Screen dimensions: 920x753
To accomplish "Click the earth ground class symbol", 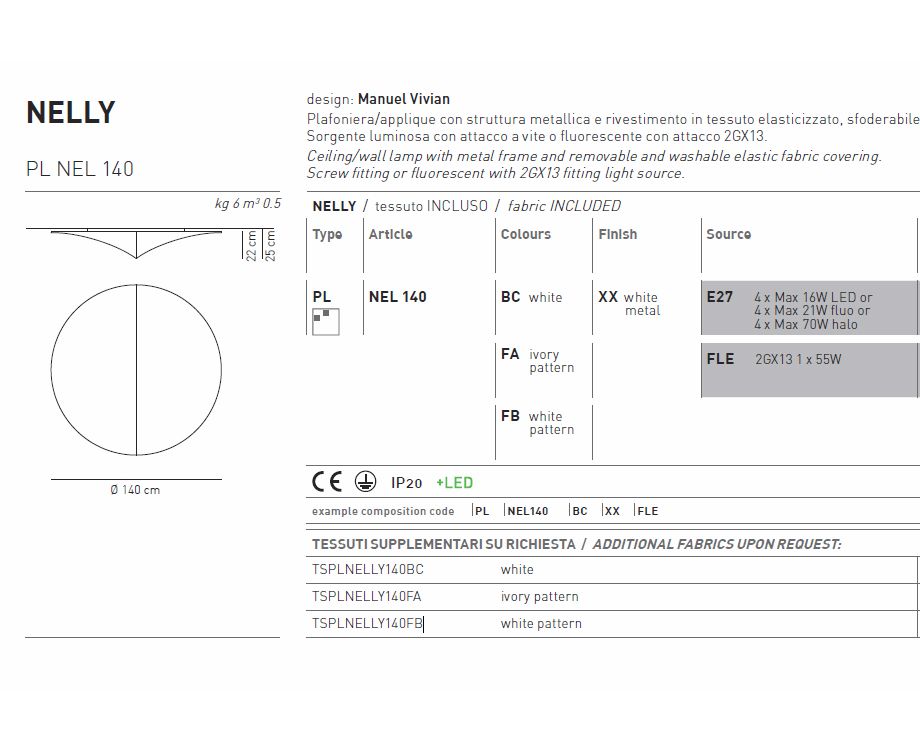I will 366,483.
